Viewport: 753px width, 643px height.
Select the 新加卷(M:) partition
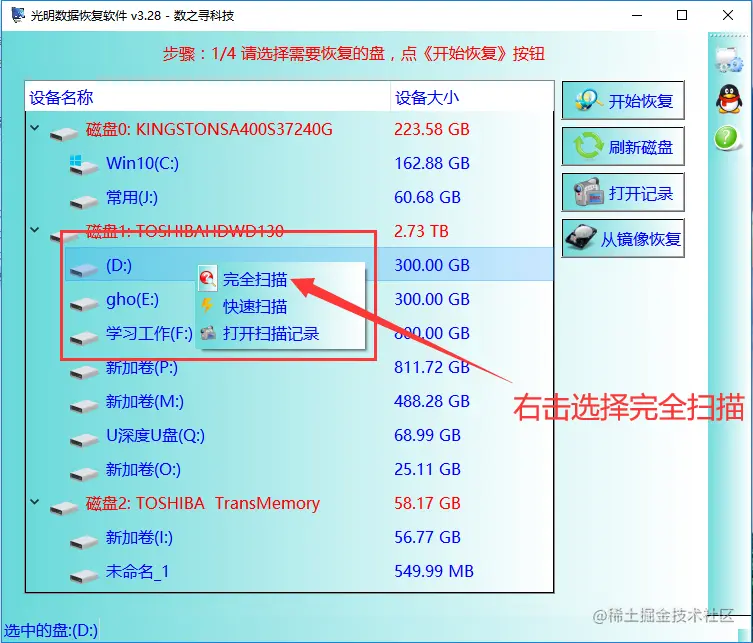tap(145, 401)
